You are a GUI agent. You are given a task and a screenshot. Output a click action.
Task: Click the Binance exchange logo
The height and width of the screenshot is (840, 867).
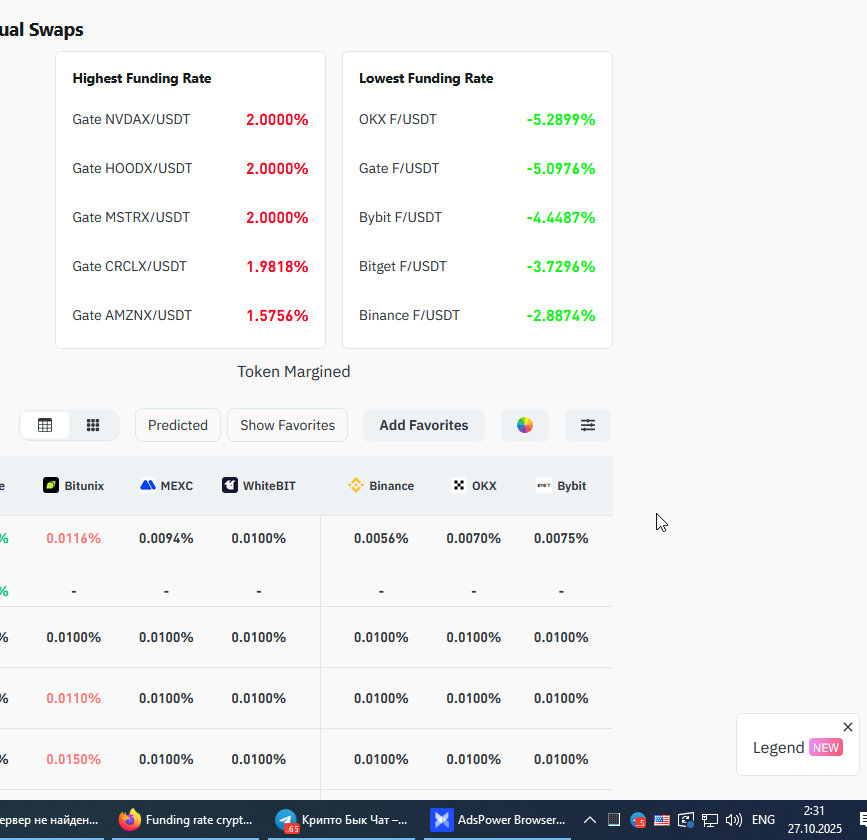click(356, 486)
